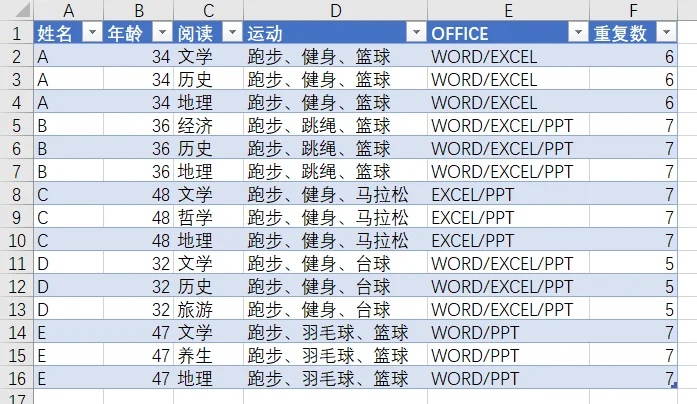Click the 重复数 header cell text
Viewport: 697px width, 404px height.
(x=620, y=33)
